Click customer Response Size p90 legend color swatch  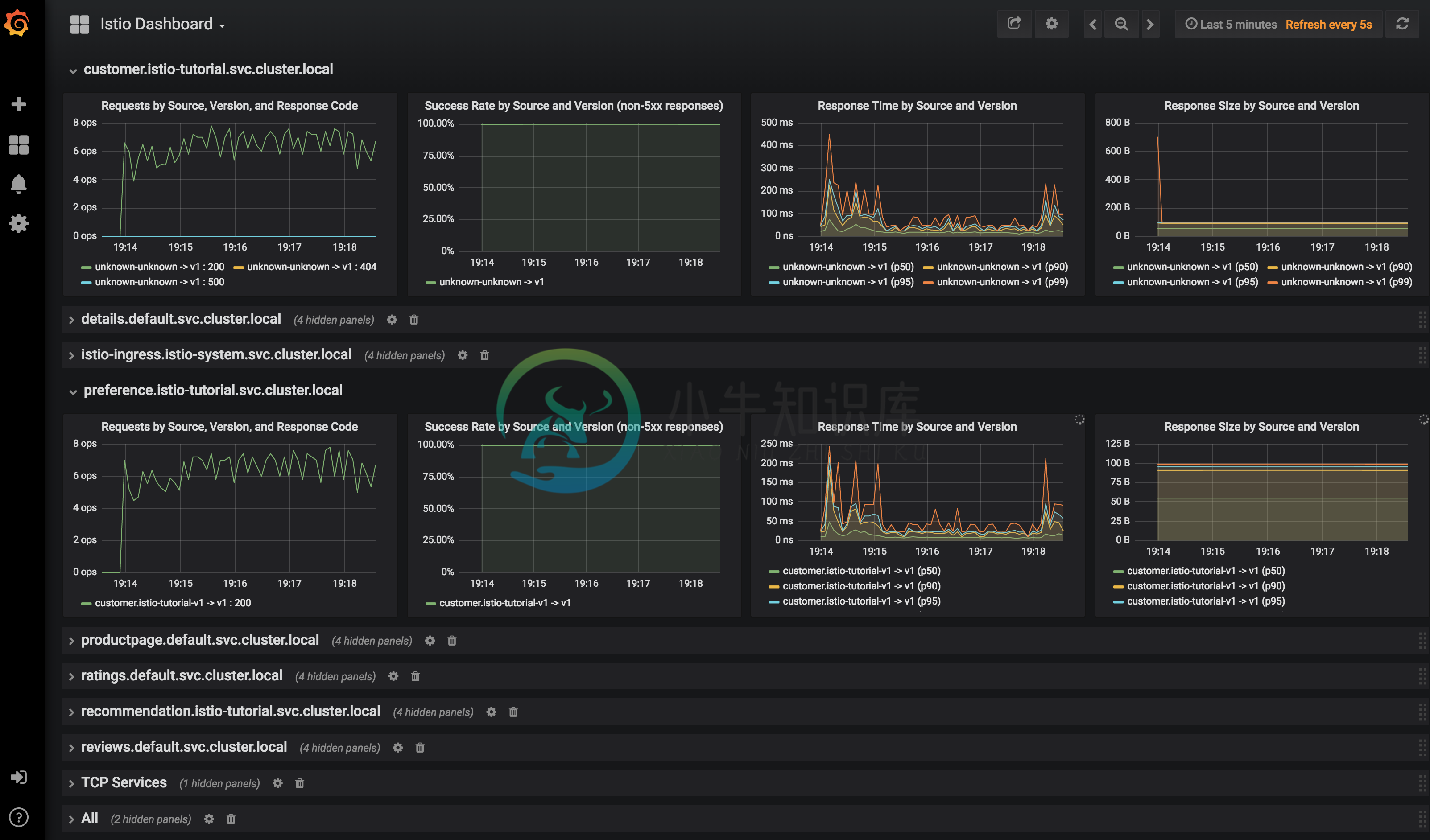[x=1273, y=267]
